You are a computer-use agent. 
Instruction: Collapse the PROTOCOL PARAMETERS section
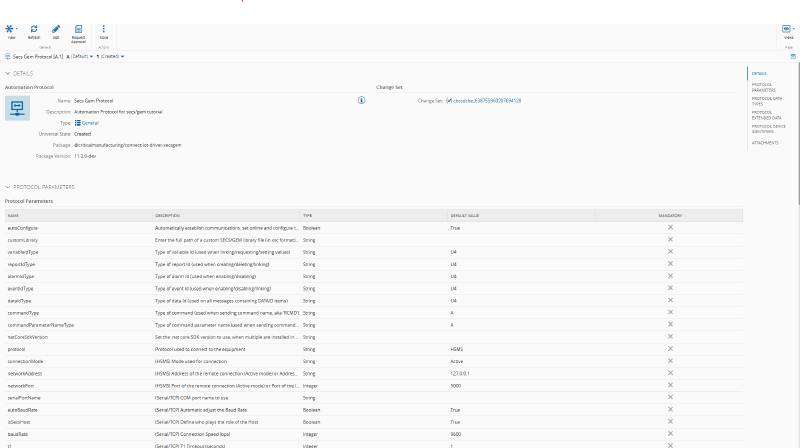click(x=8, y=187)
